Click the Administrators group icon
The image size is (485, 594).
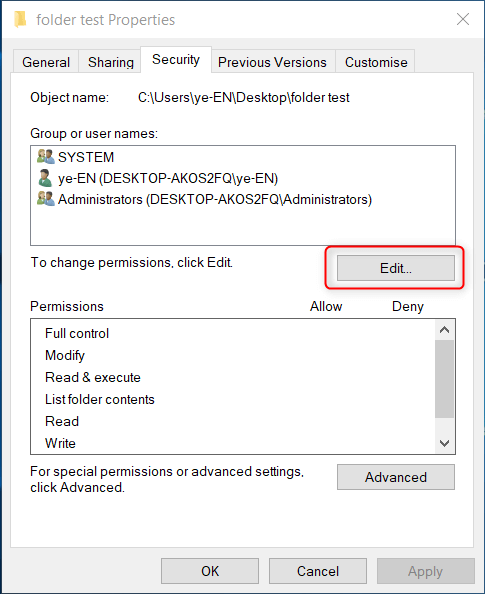(x=46, y=199)
